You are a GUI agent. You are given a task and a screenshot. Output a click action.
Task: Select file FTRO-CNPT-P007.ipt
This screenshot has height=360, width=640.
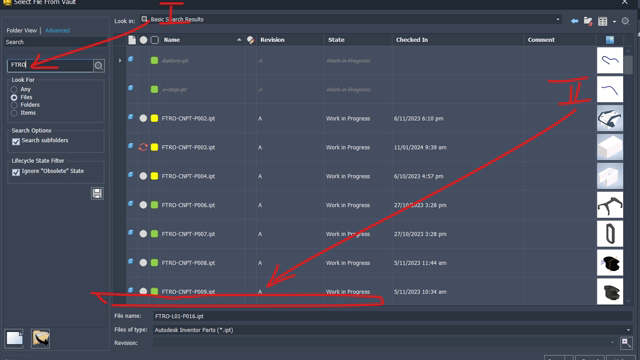[188, 234]
